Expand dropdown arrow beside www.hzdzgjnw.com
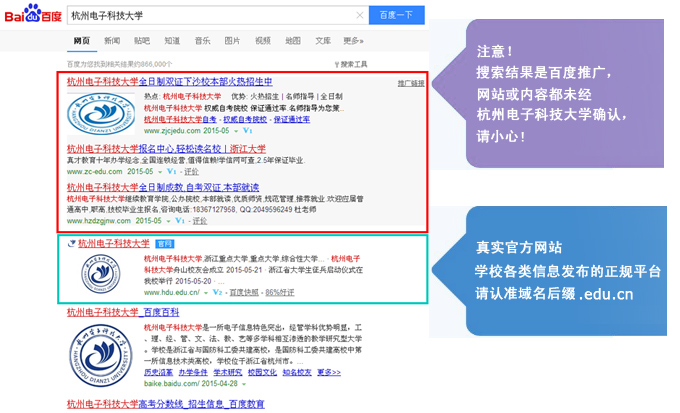 pyautogui.click(x=168, y=221)
